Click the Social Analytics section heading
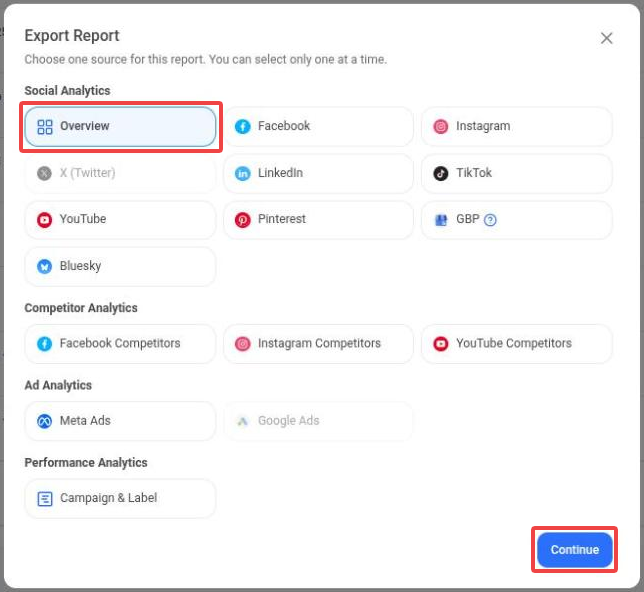Image resolution: width=644 pixels, height=592 pixels. tap(67, 91)
